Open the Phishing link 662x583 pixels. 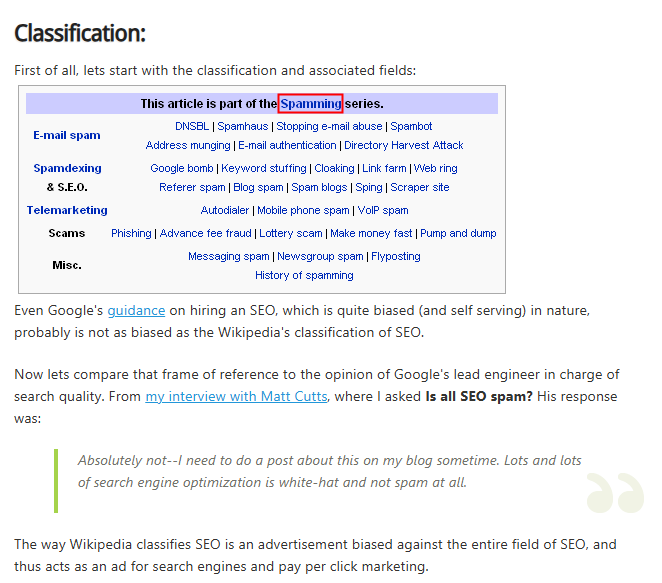tap(131, 233)
